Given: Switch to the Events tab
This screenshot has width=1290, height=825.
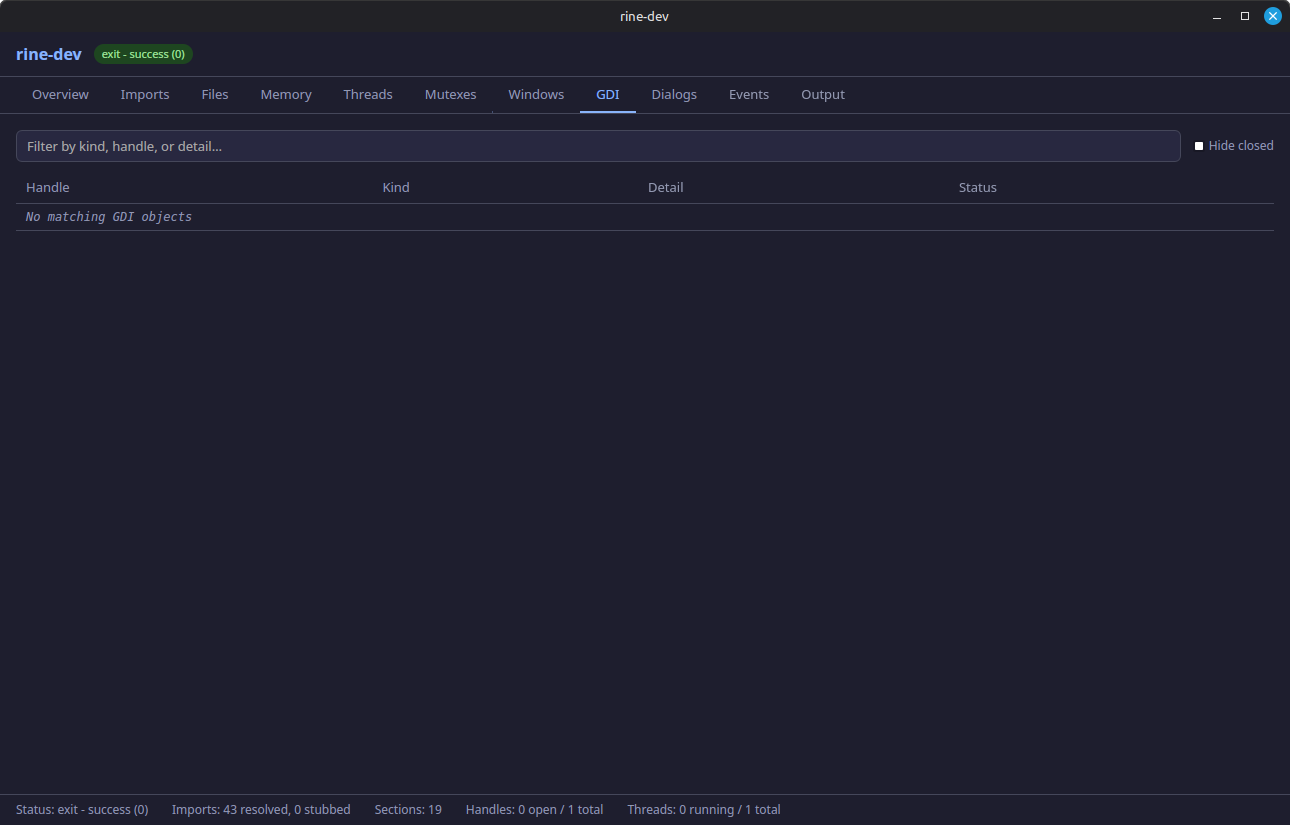Looking at the screenshot, I should click(x=748, y=94).
